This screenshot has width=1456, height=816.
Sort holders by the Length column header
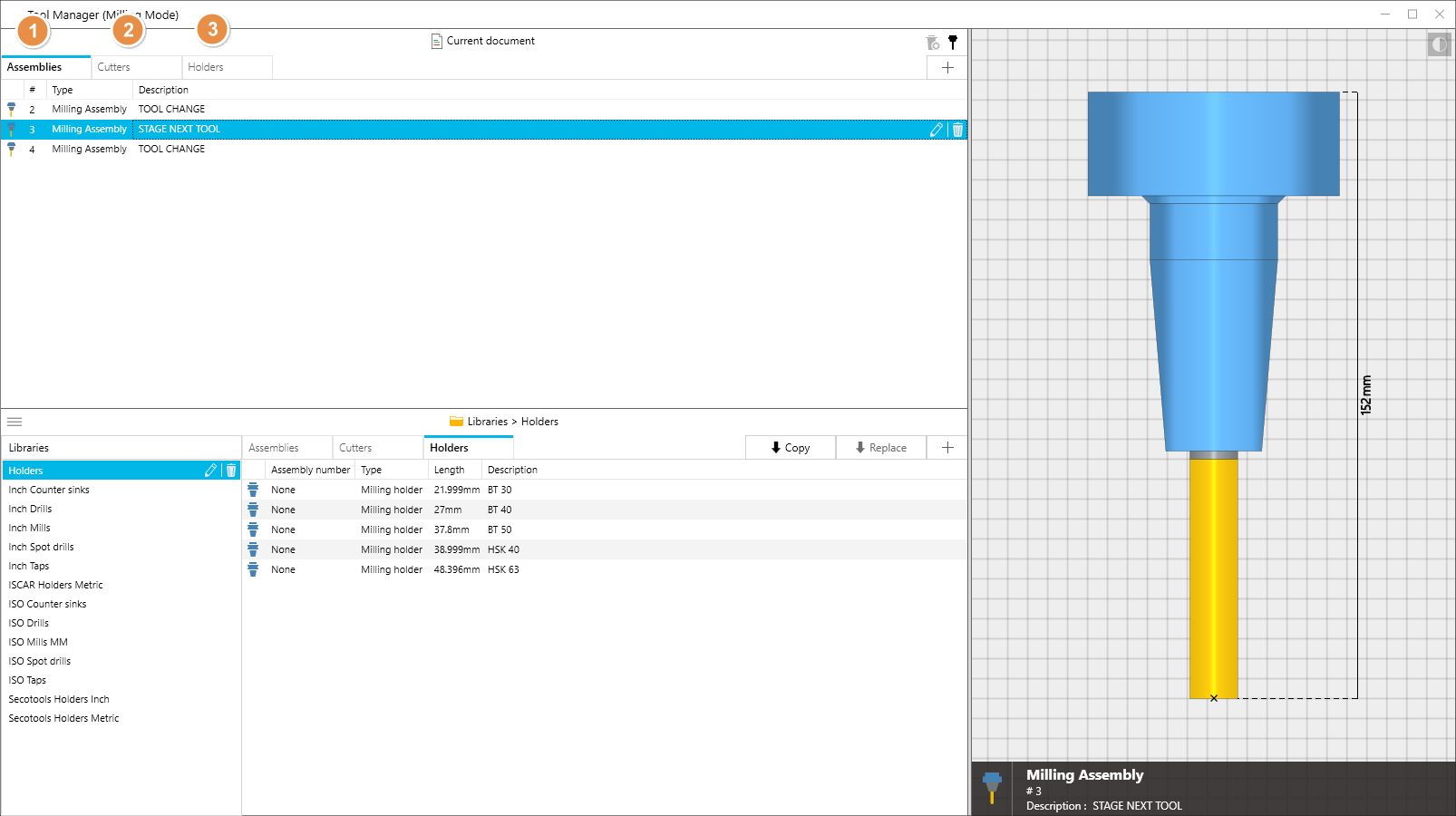click(449, 470)
